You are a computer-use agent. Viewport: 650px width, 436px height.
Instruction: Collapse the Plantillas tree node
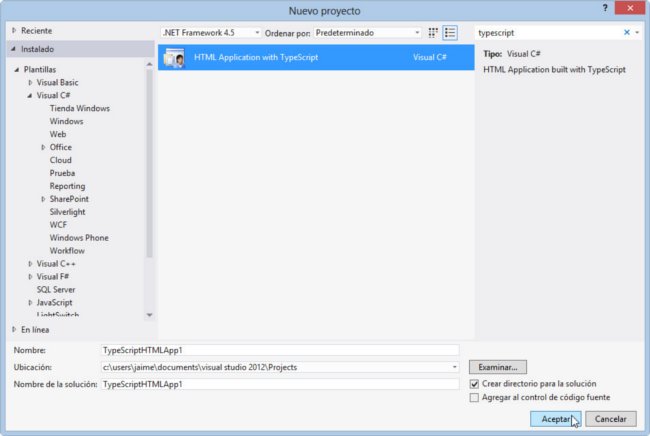click(17, 70)
